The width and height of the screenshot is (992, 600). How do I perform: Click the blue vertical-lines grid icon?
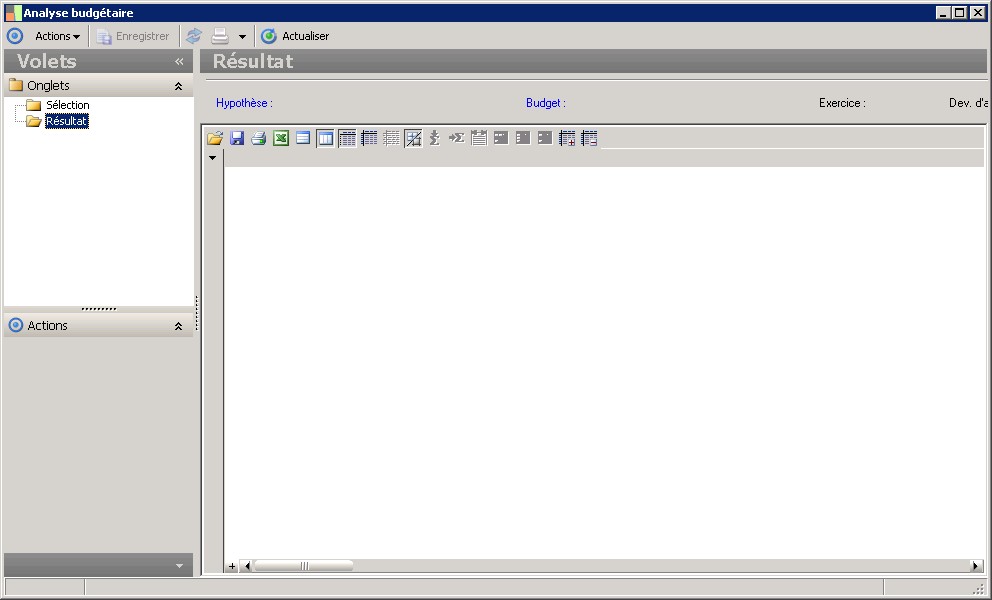(x=369, y=138)
